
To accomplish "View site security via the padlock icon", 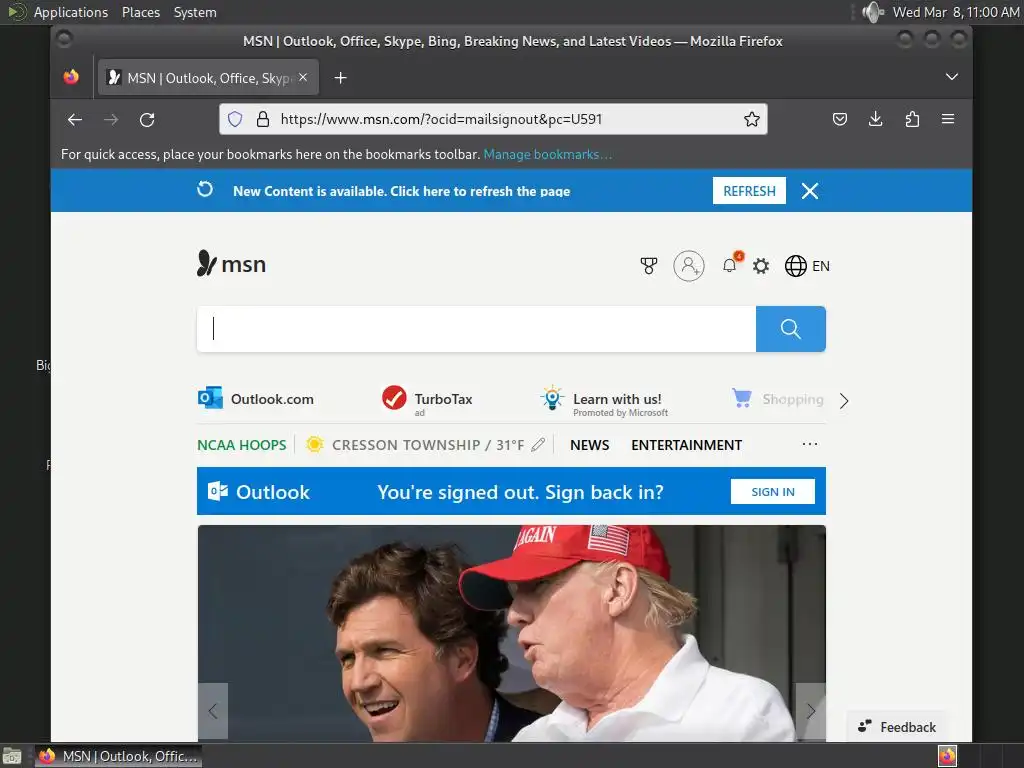I will (263, 119).
